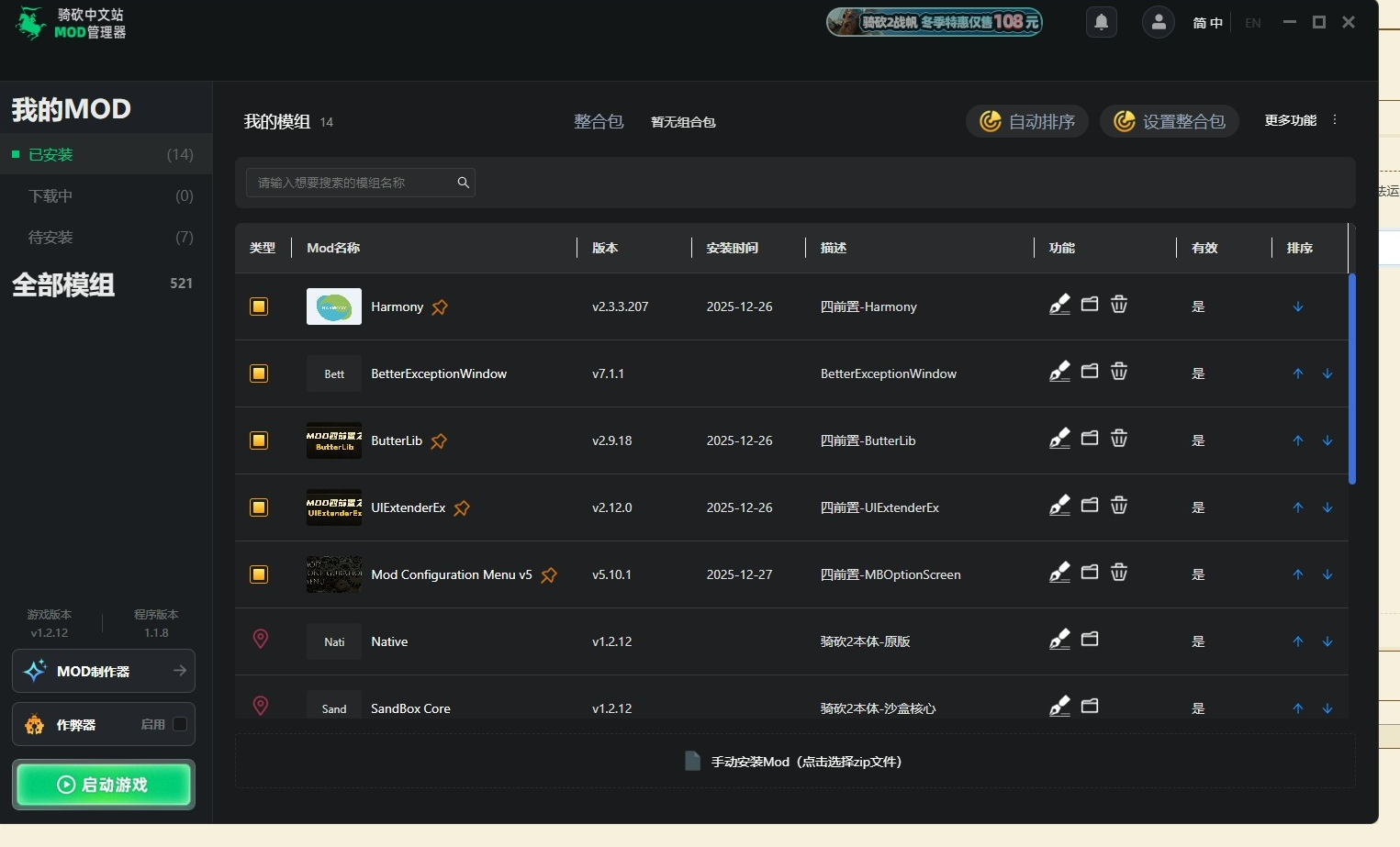Uncheck the Harmony mod checkbox
The height and width of the screenshot is (847, 1400).
pos(259,306)
